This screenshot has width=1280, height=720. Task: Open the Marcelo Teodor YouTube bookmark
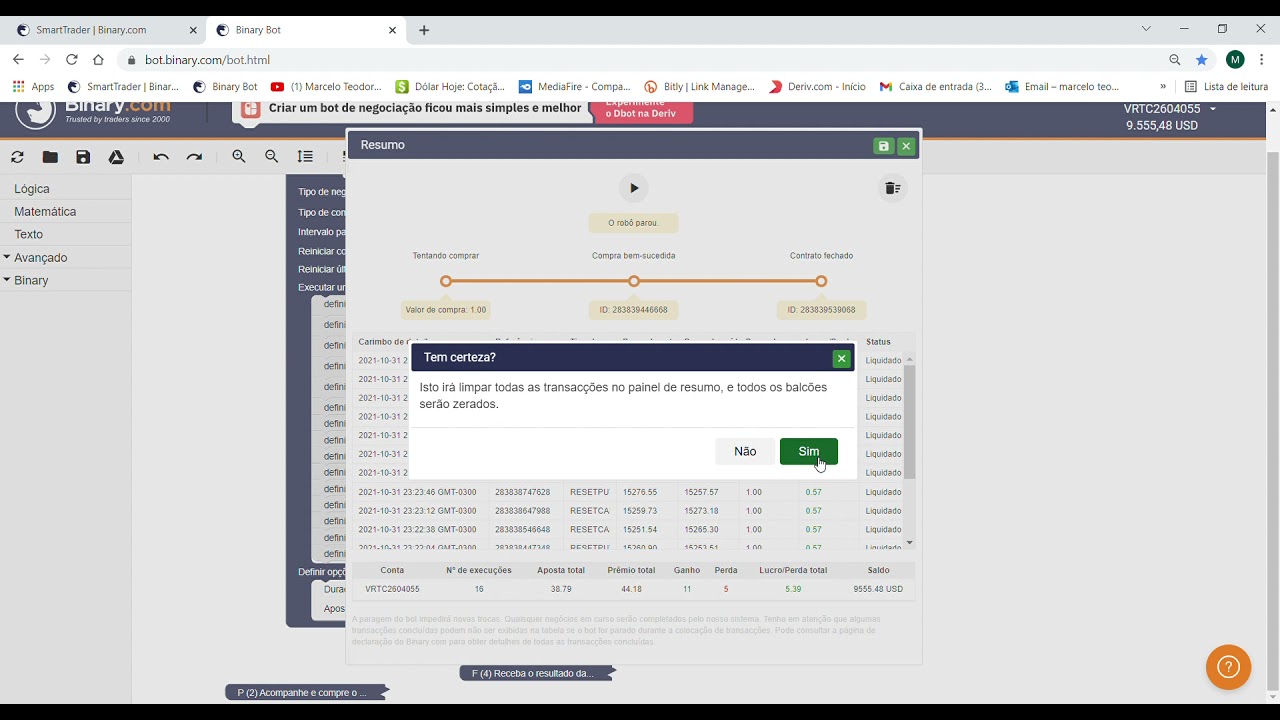pos(326,87)
